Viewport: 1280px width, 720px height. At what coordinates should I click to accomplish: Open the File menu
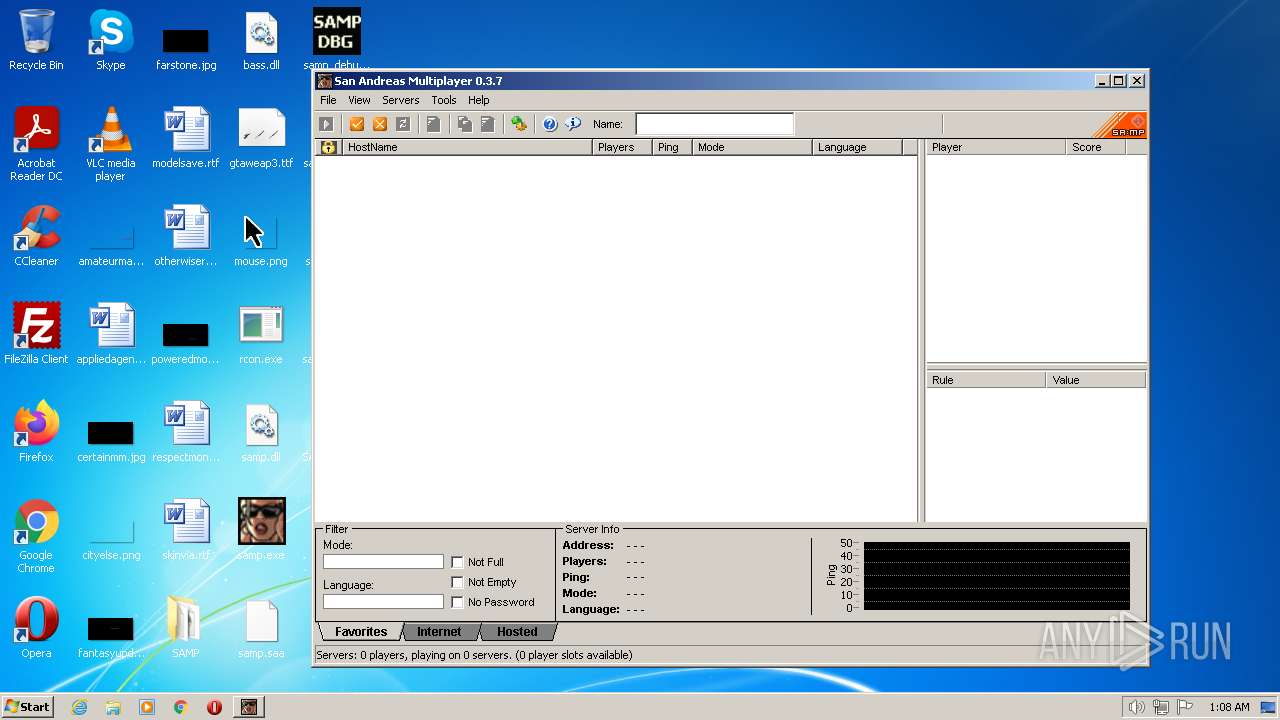pos(328,100)
